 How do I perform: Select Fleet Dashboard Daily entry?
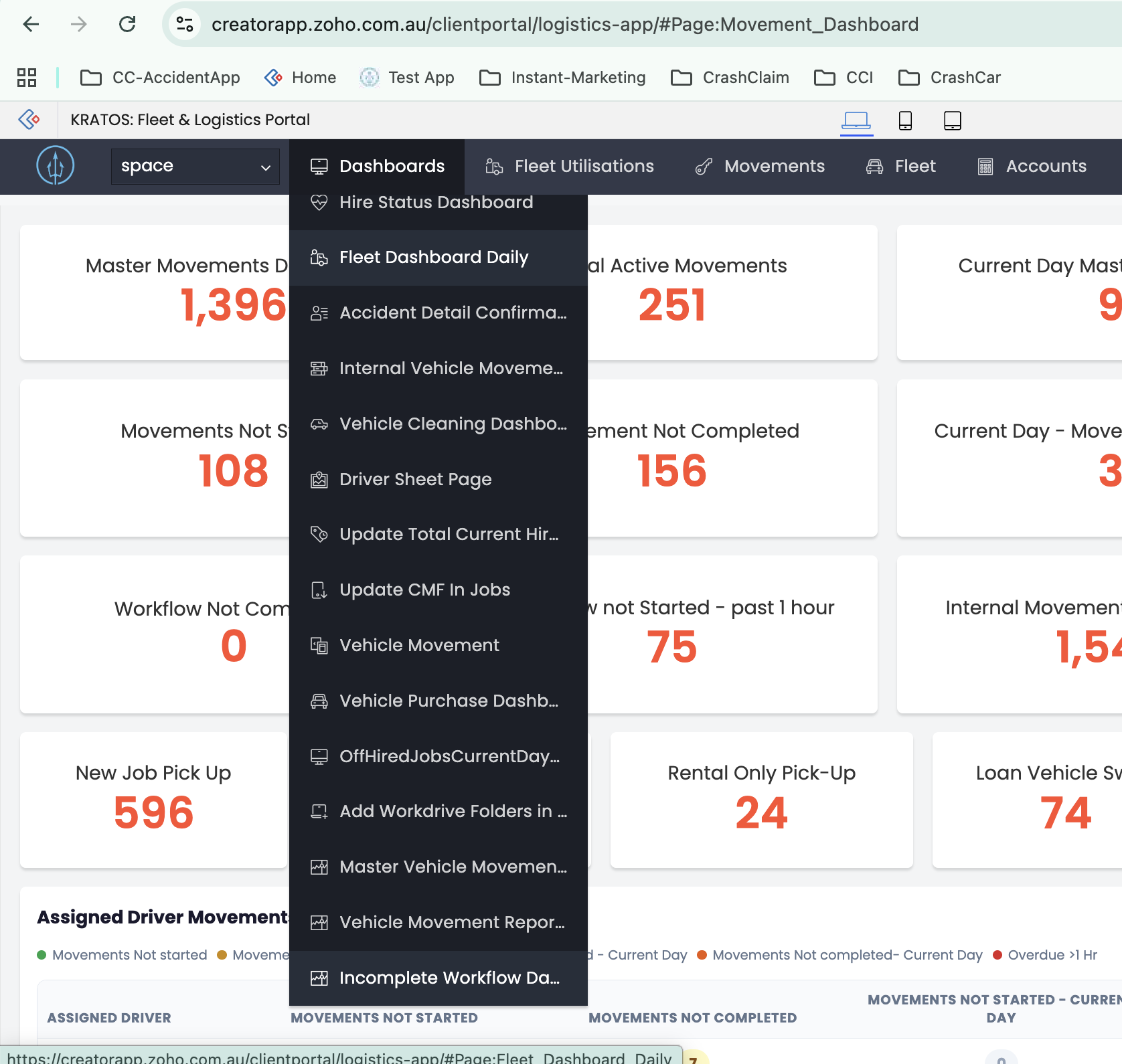[x=438, y=258]
